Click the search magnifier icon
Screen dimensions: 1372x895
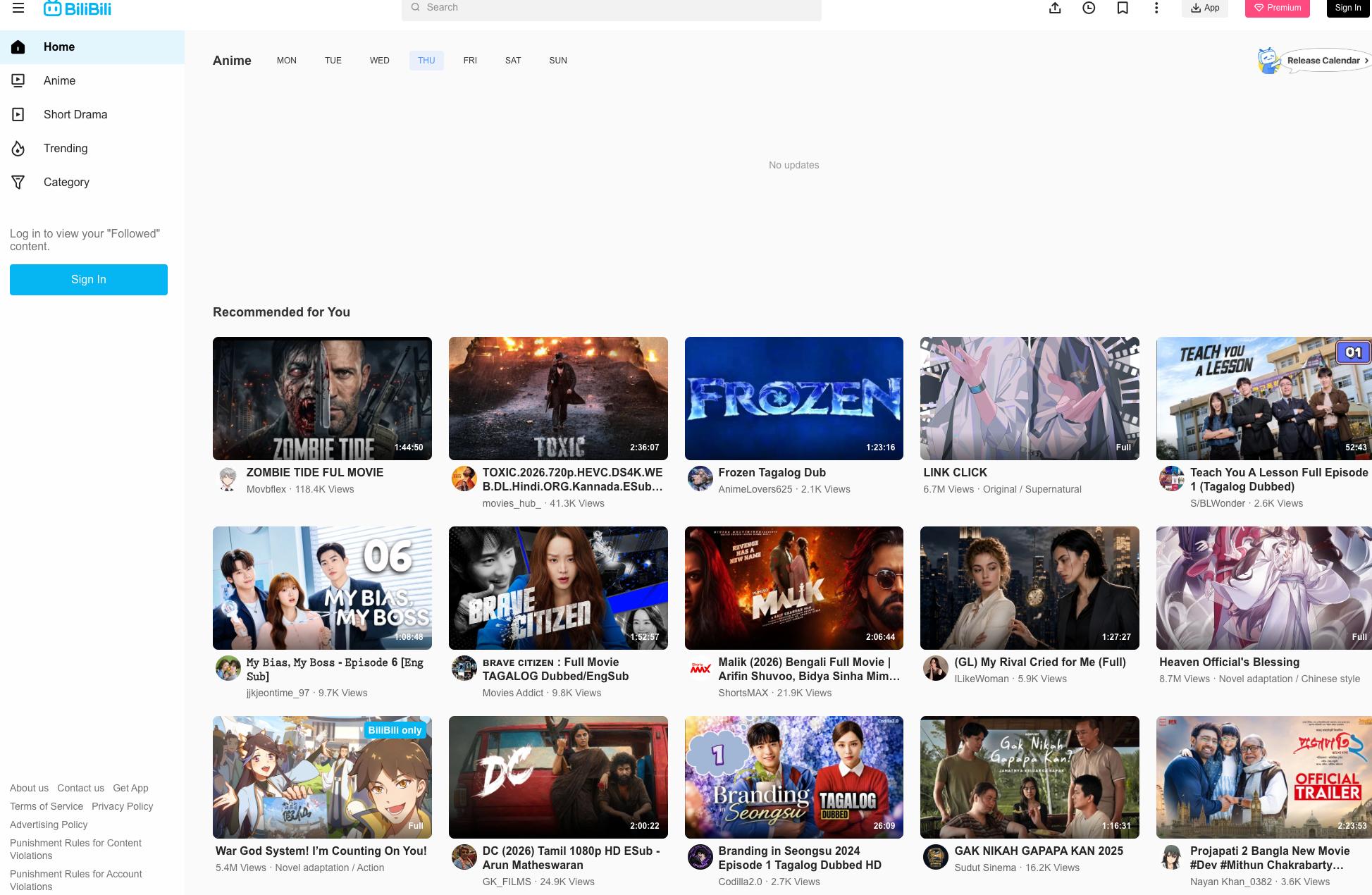pyautogui.click(x=416, y=7)
